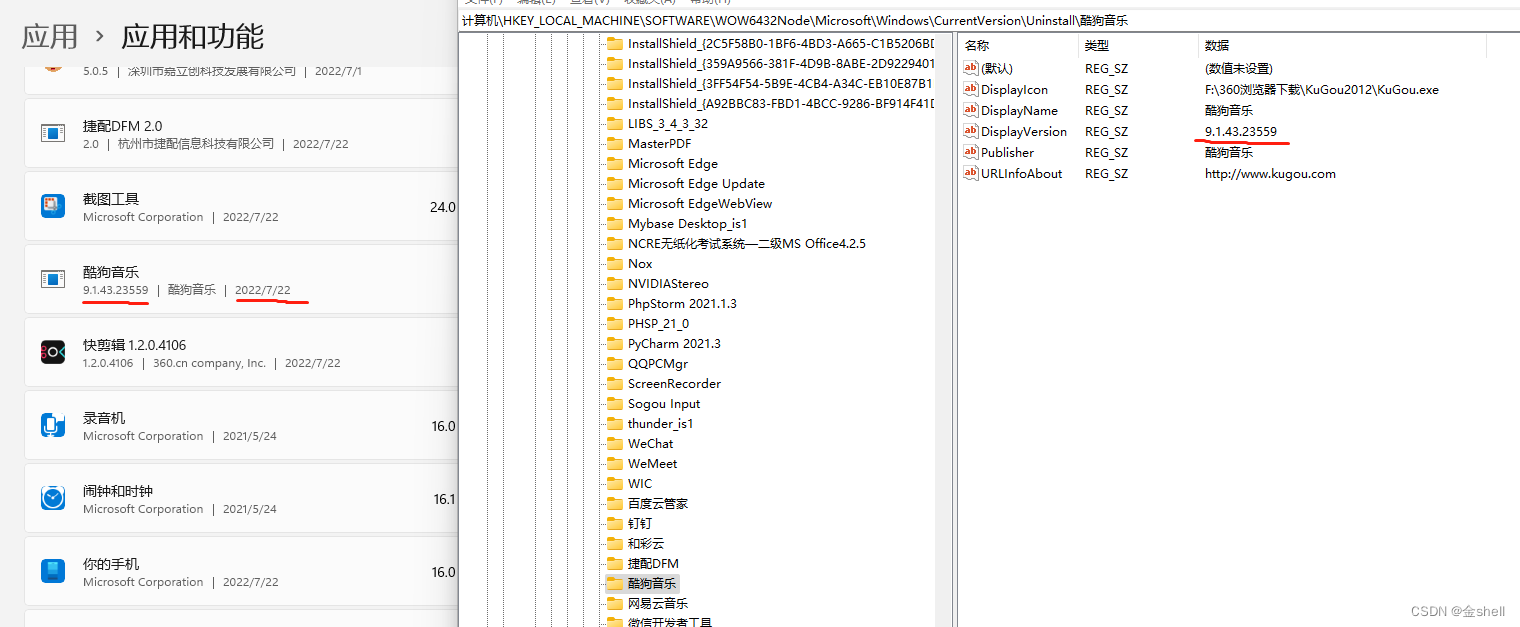Screen dimensions: 1520x627
Task: Click REG_SZ type in URLInfoAbout row
Action: 1106,173
